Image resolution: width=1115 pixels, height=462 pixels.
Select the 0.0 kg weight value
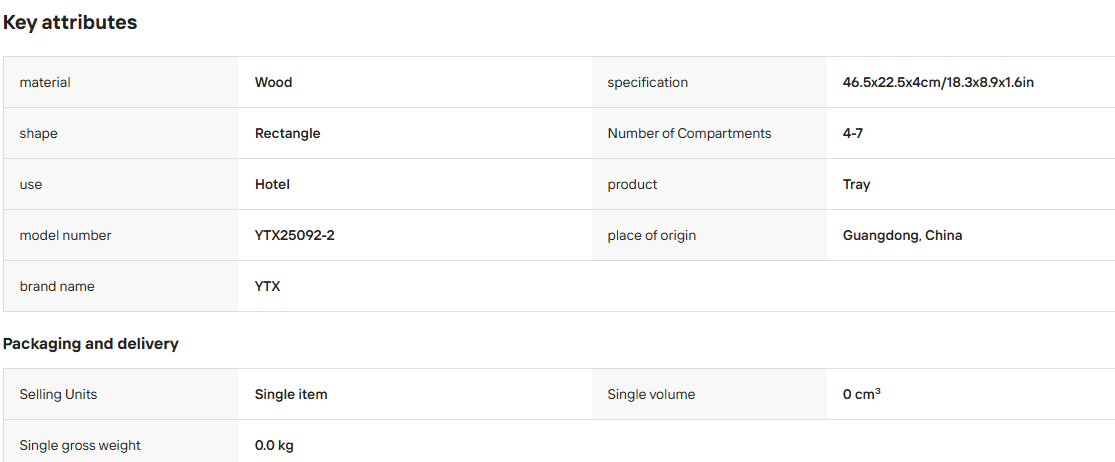pos(274,446)
